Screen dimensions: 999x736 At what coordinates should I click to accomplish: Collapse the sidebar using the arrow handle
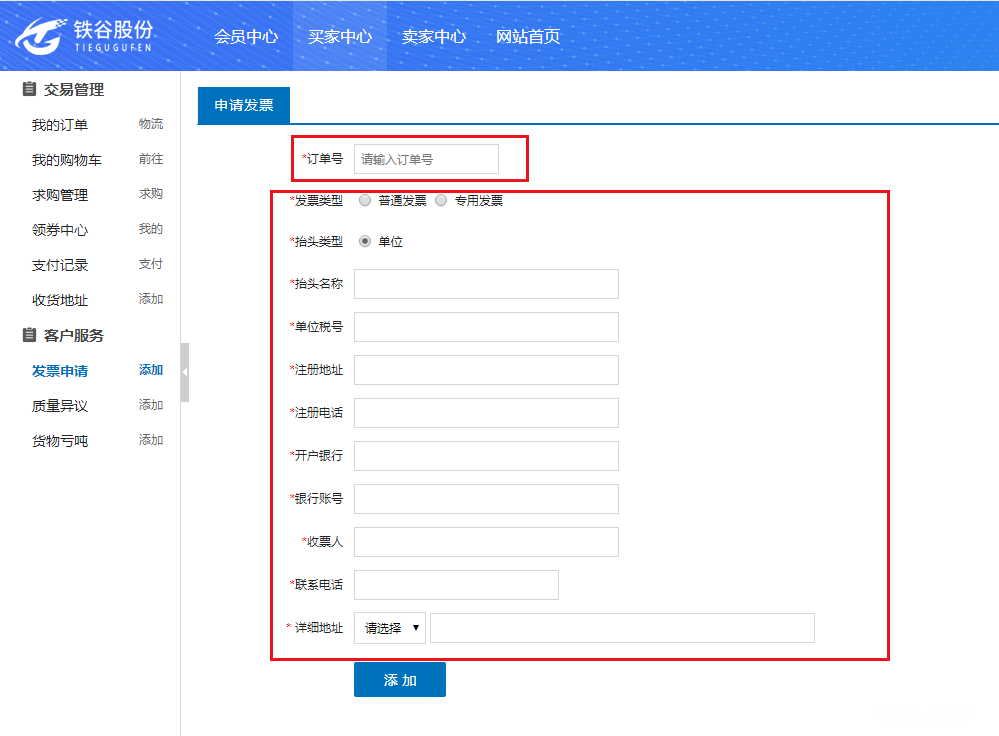coord(184,372)
